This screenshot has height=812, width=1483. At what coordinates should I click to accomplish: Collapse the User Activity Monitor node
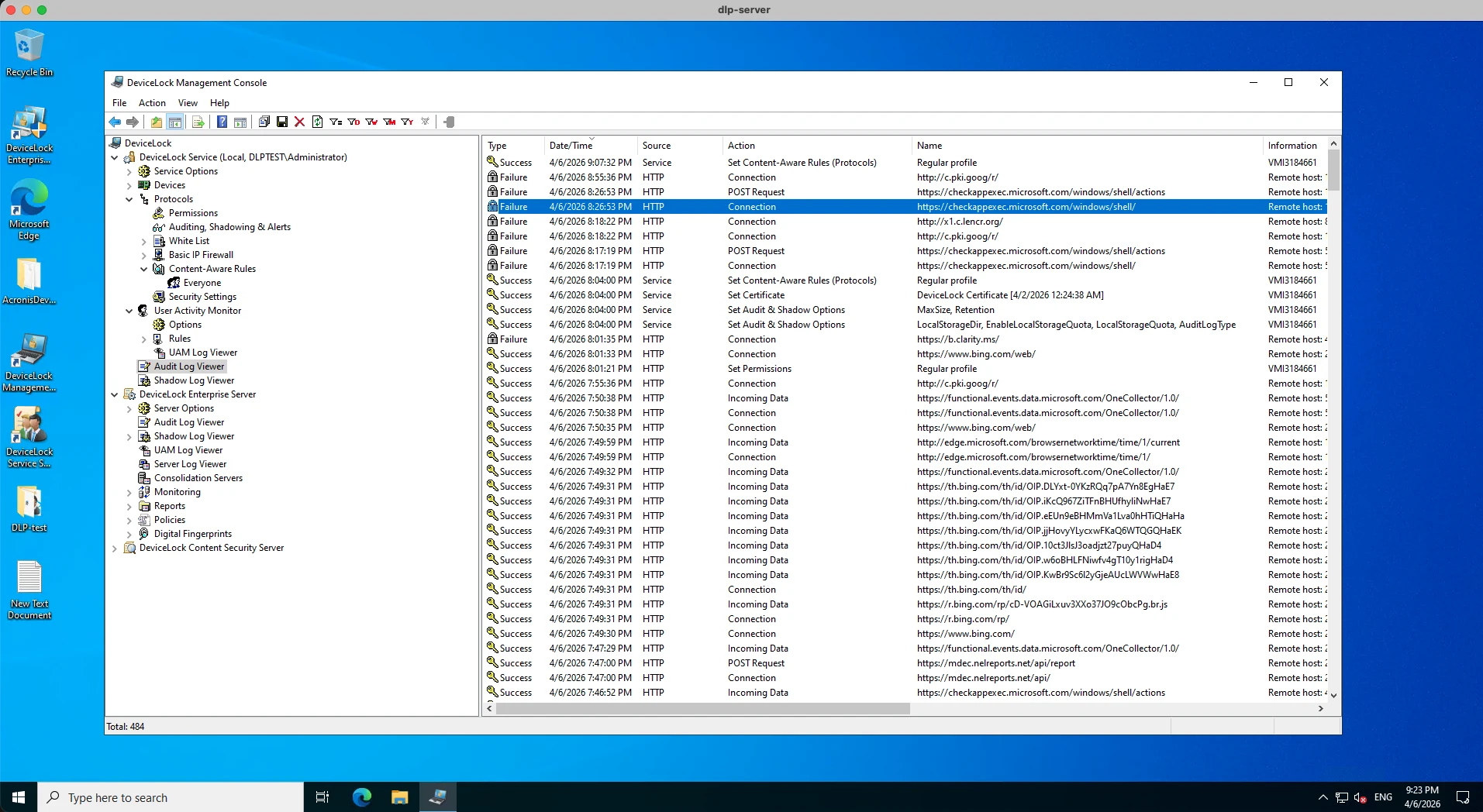tap(129, 311)
